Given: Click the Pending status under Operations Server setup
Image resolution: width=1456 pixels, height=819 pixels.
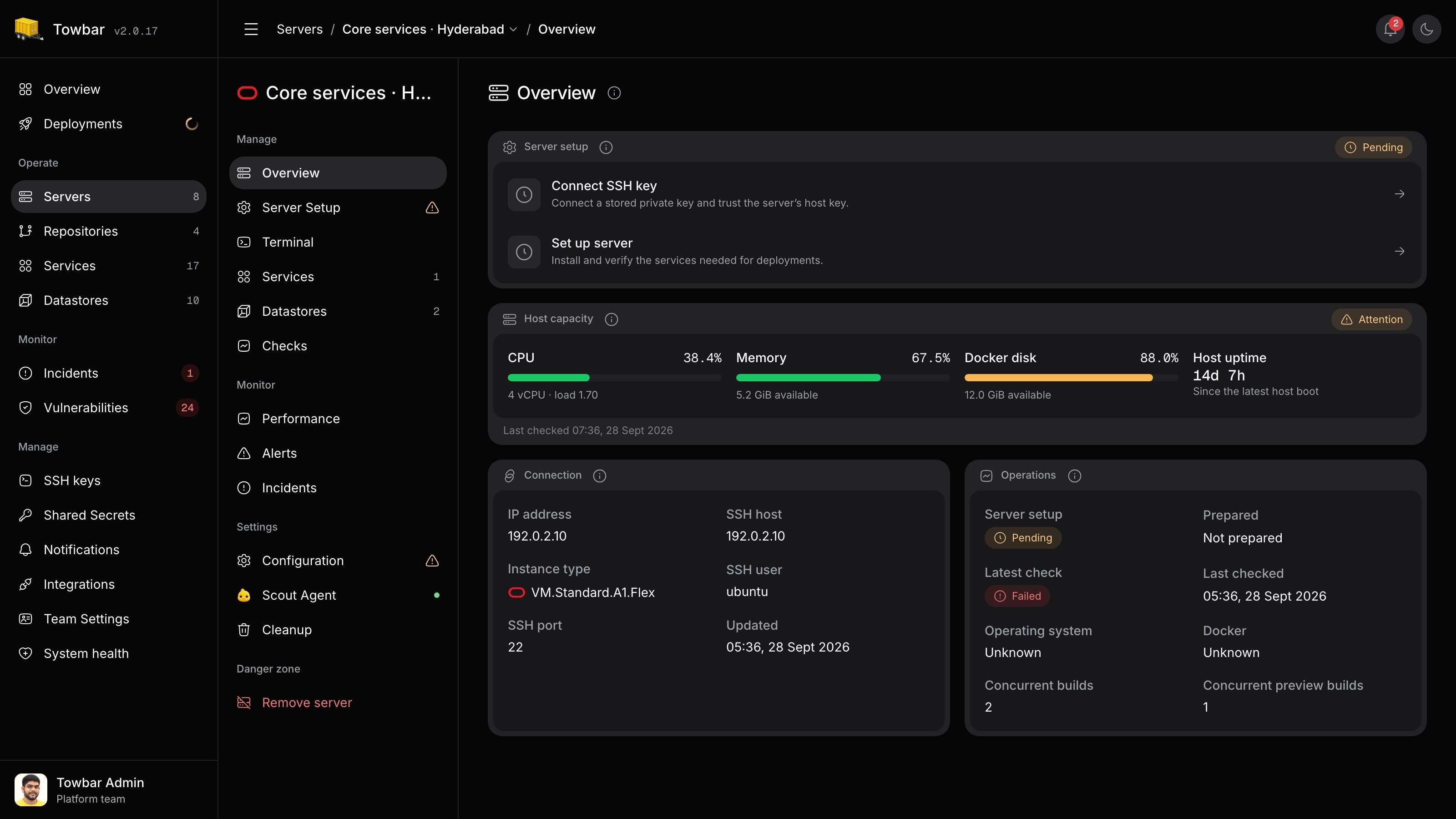Looking at the screenshot, I should (1023, 537).
